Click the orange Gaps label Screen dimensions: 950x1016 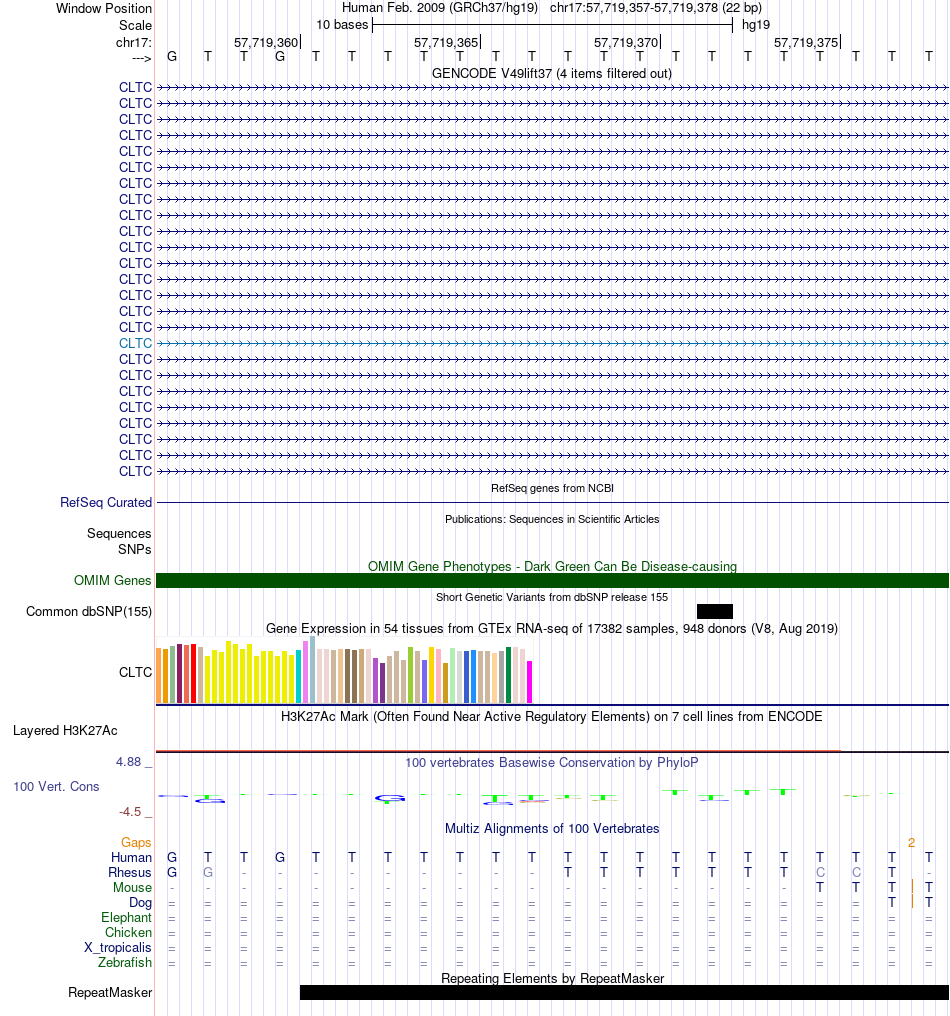click(x=136, y=842)
